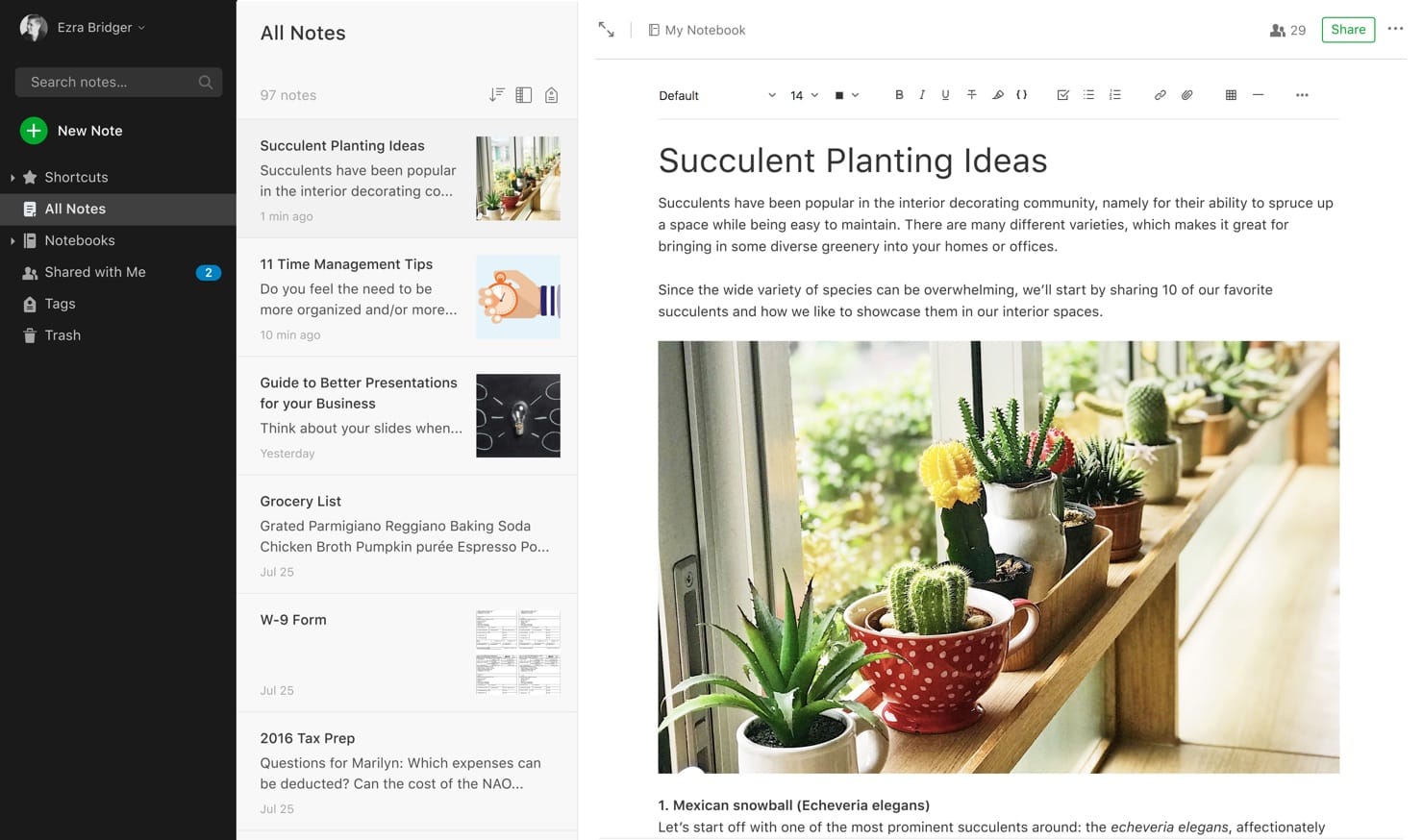Click the attachment paperclip icon

coord(1186,95)
